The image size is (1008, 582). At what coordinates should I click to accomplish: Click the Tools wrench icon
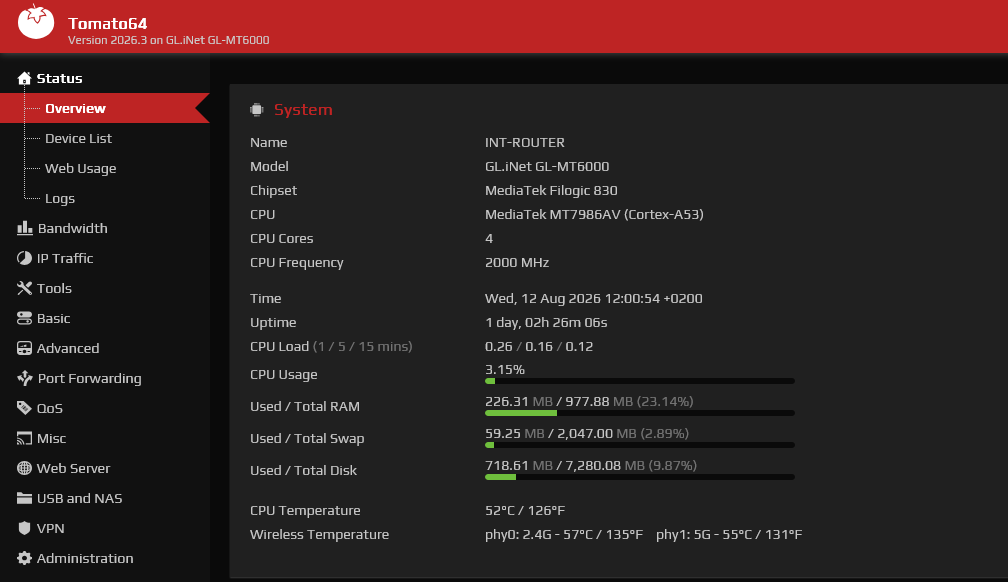[x=24, y=288]
